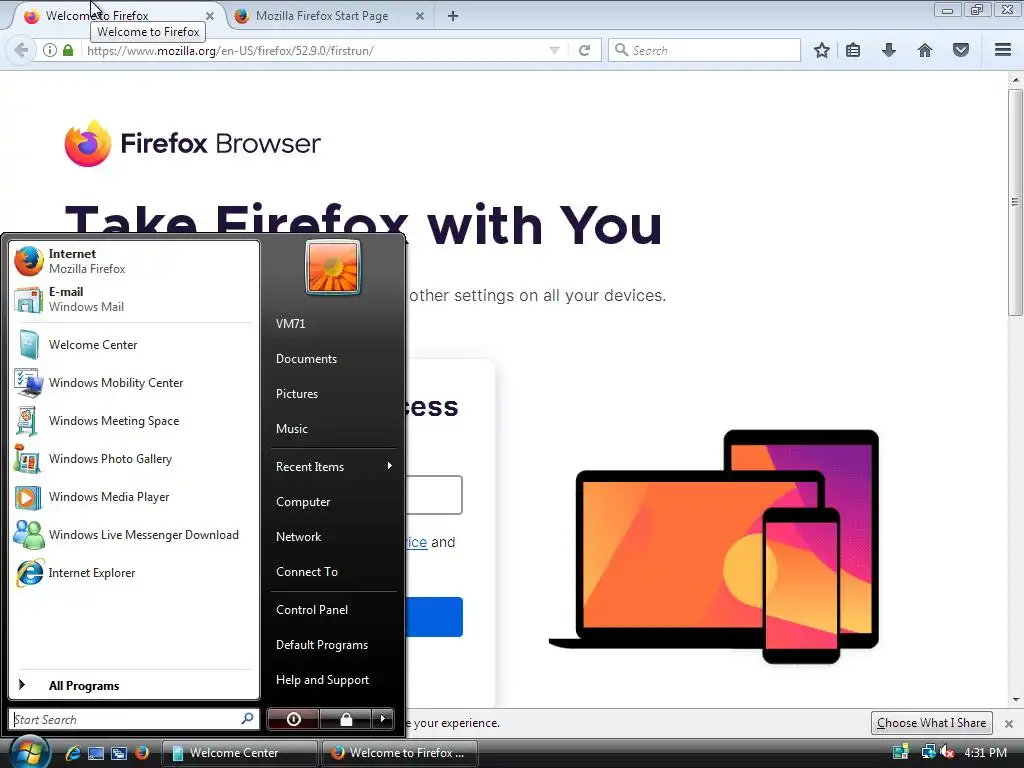The width and height of the screenshot is (1024, 768).
Task: Open Pictures folder link
Action: [x=296, y=394]
